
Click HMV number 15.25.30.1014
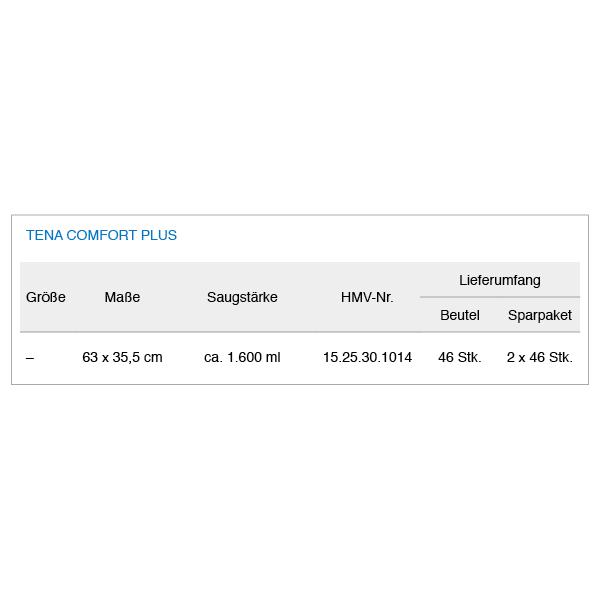(x=367, y=357)
